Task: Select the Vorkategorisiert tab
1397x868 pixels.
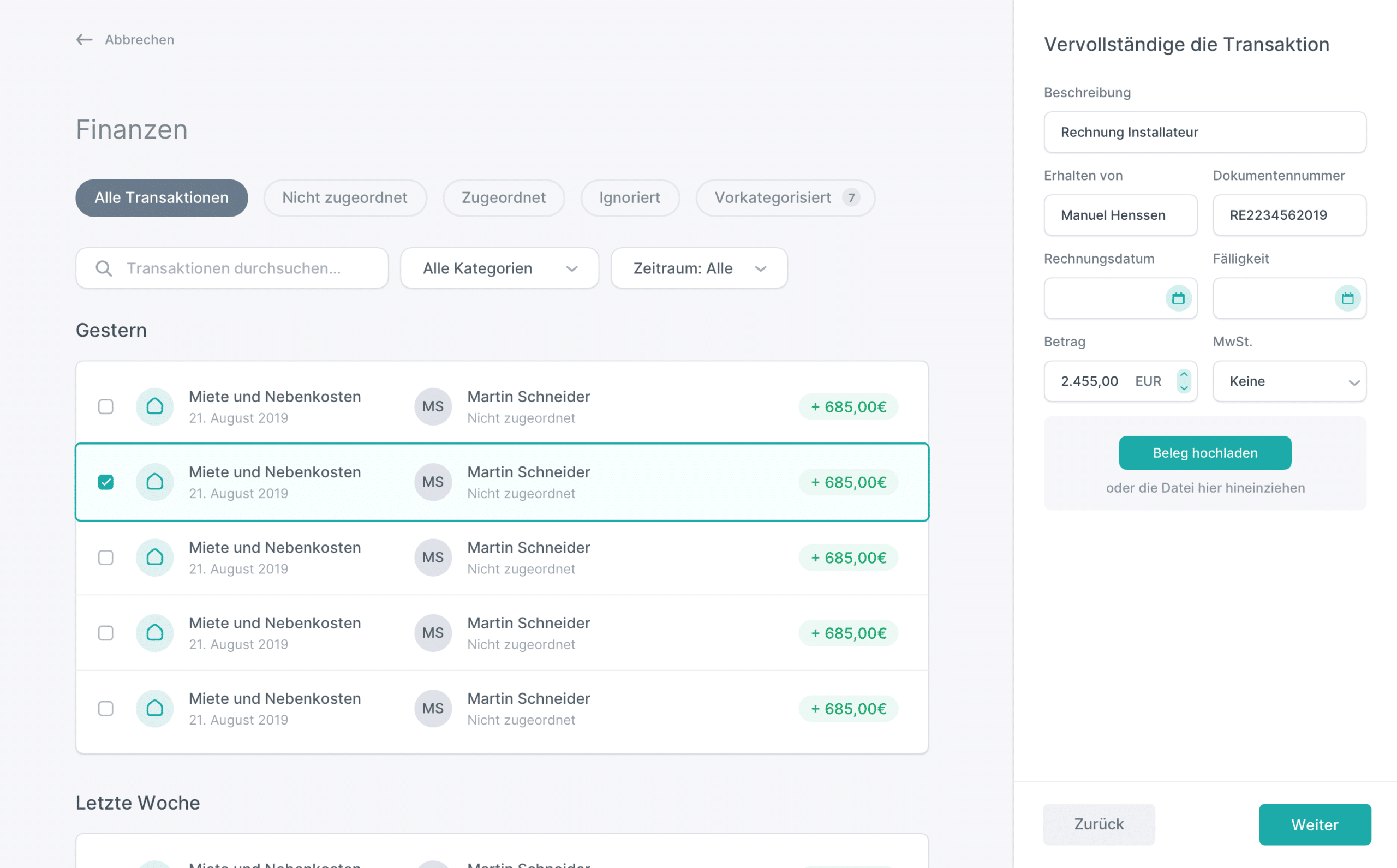Action: pos(785,198)
